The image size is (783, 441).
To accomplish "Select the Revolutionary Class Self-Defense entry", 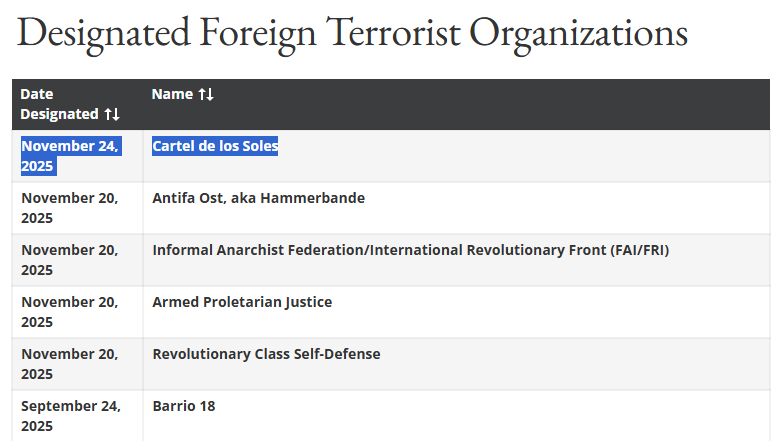I will point(266,354).
